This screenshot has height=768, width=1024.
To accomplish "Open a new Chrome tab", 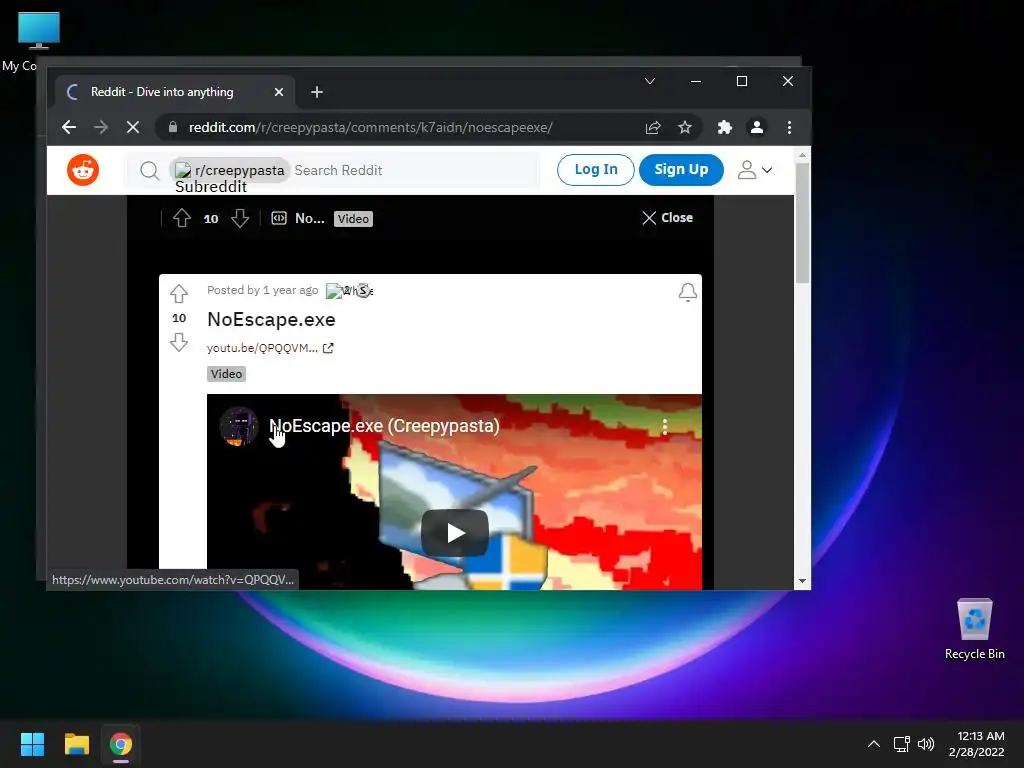I will tap(317, 92).
